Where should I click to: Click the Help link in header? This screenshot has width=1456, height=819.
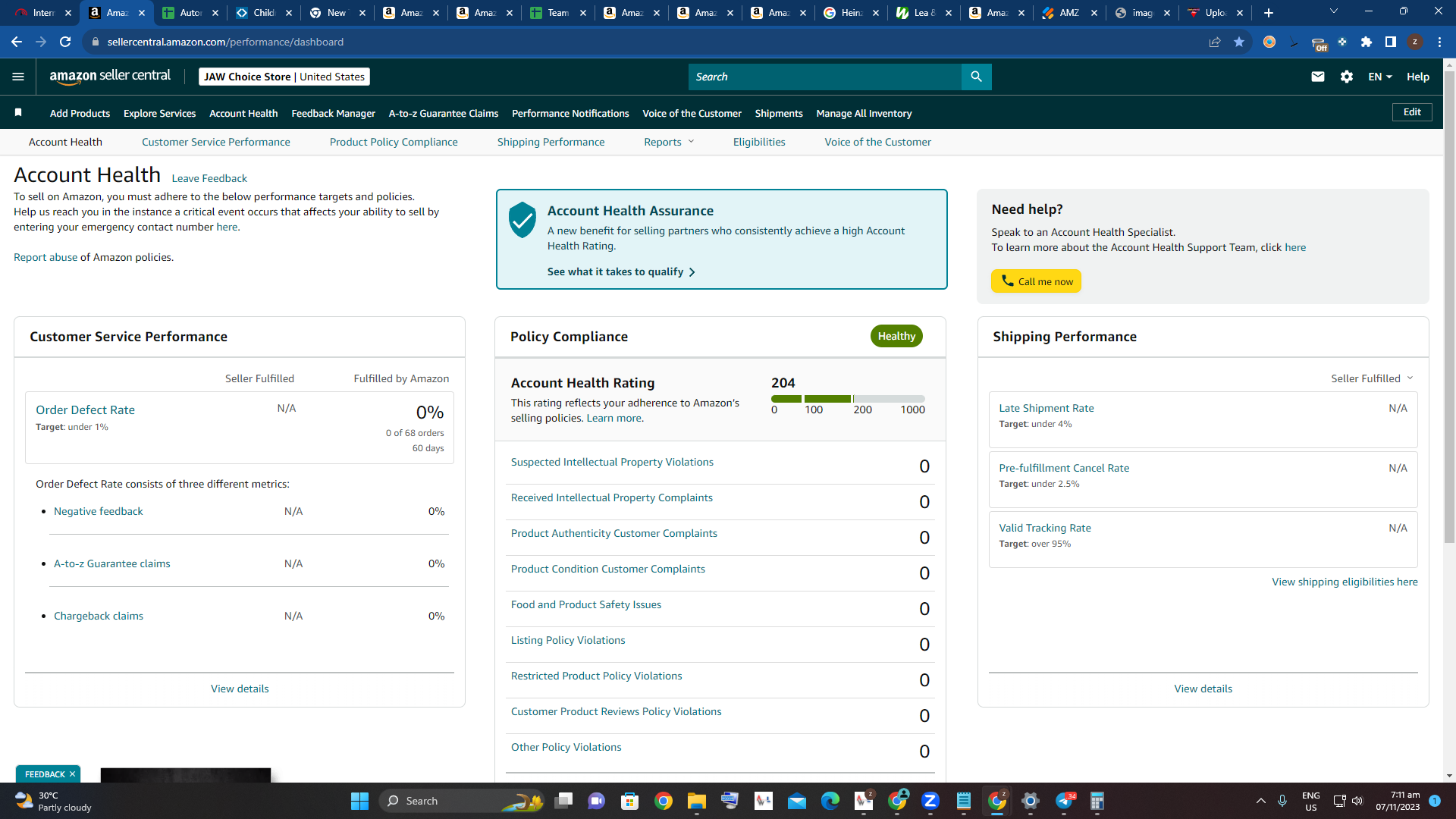pos(1417,77)
